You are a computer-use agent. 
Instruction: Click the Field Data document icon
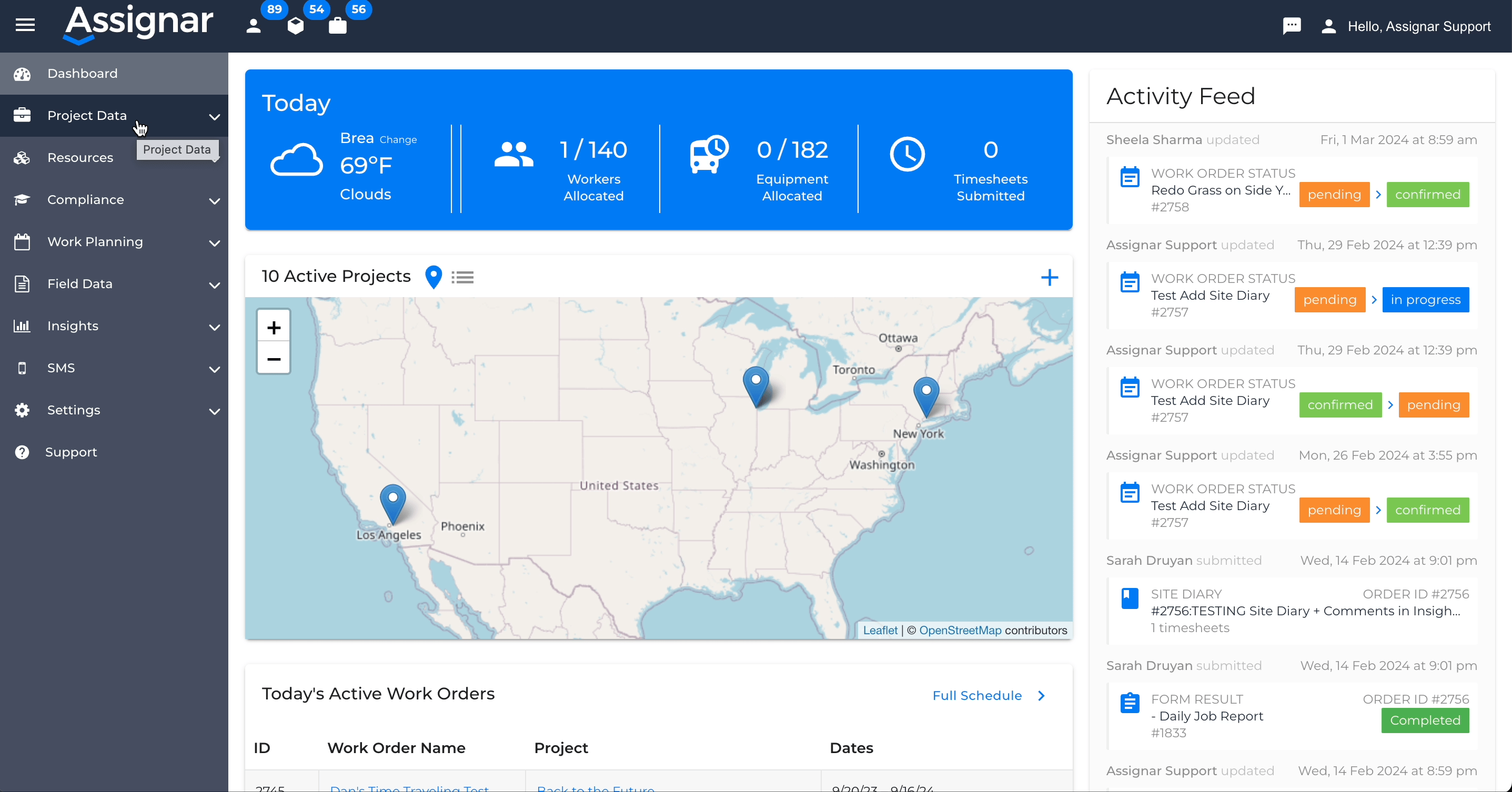point(22,284)
